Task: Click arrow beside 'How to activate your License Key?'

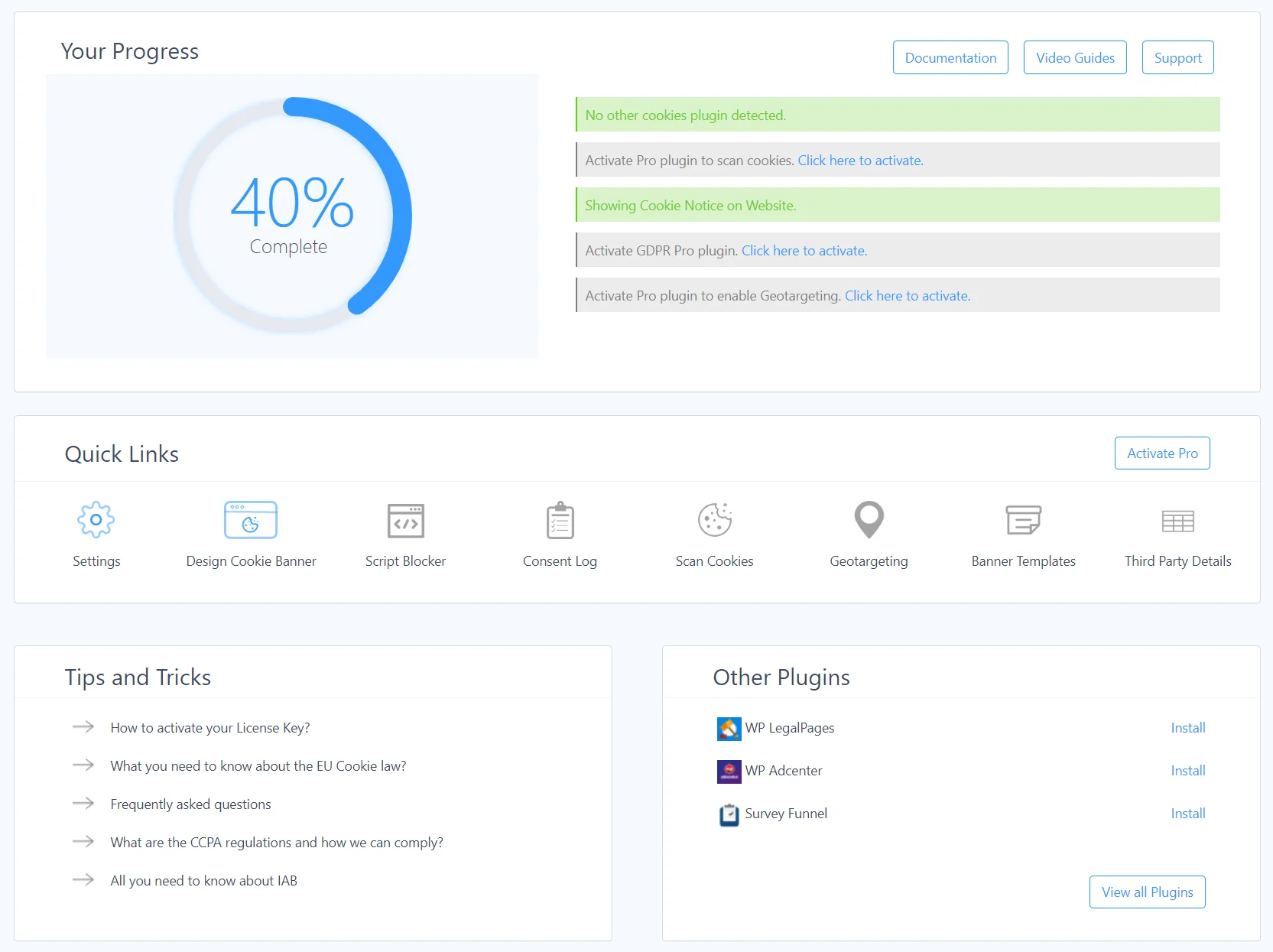Action: [83, 727]
